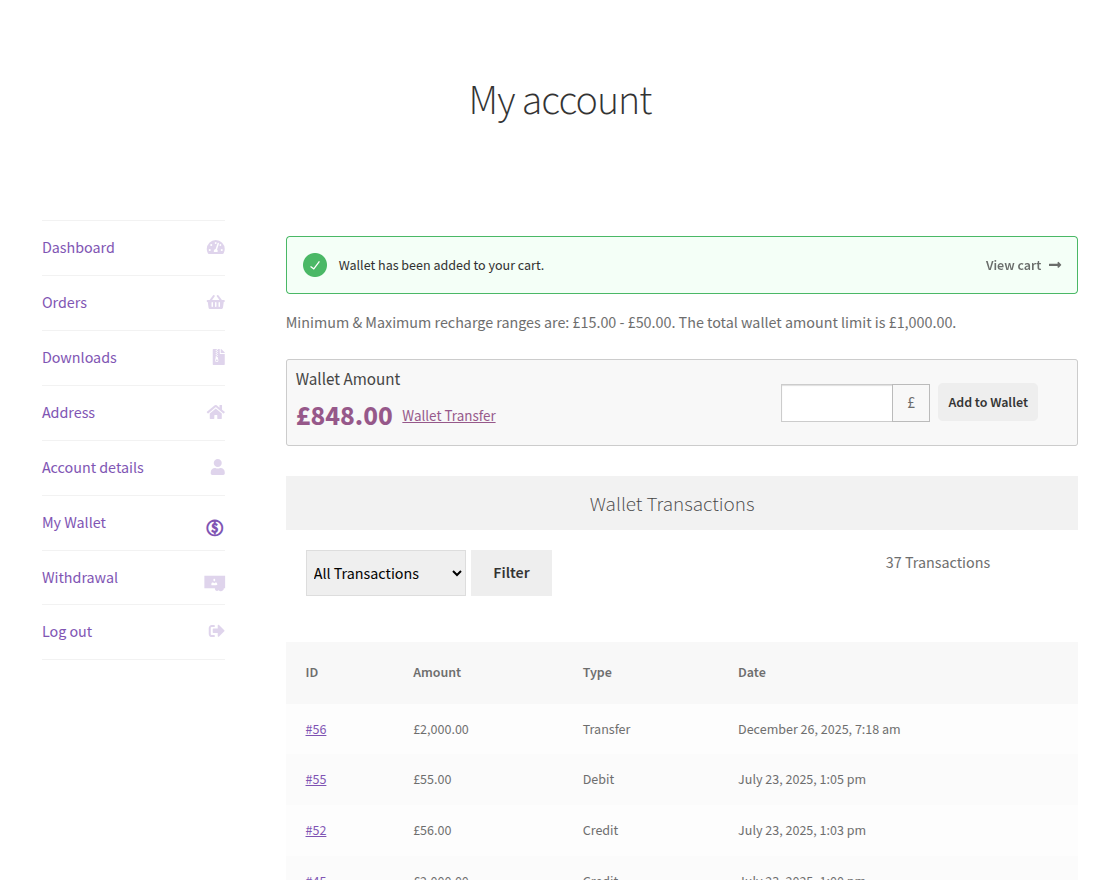The height and width of the screenshot is (880, 1120).
Task: Open transaction #56 details
Action: point(316,729)
